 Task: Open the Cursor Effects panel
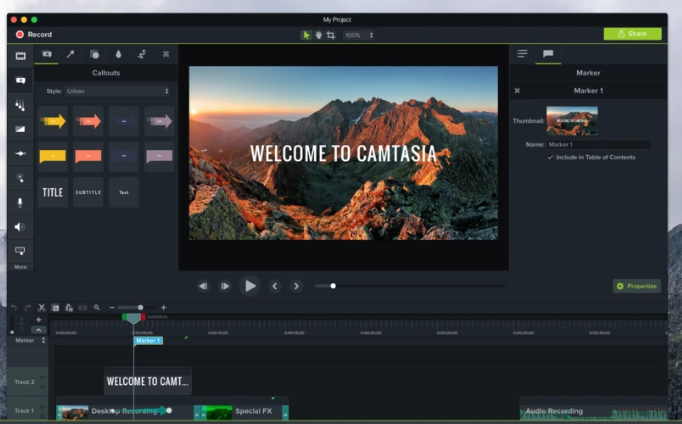(x=20, y=177)
